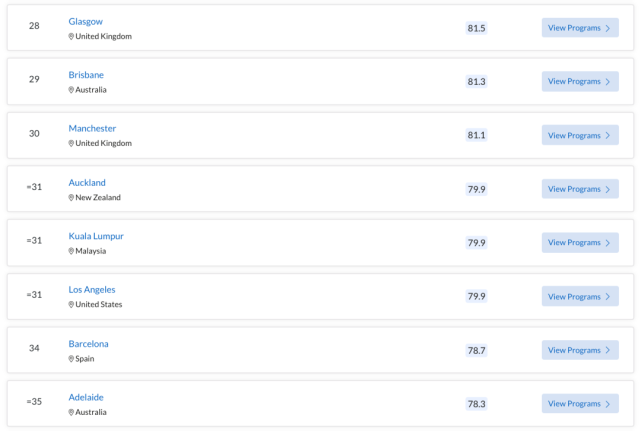Click the location pin icon beside United States
641x431 pixels.
pos(71,305)
